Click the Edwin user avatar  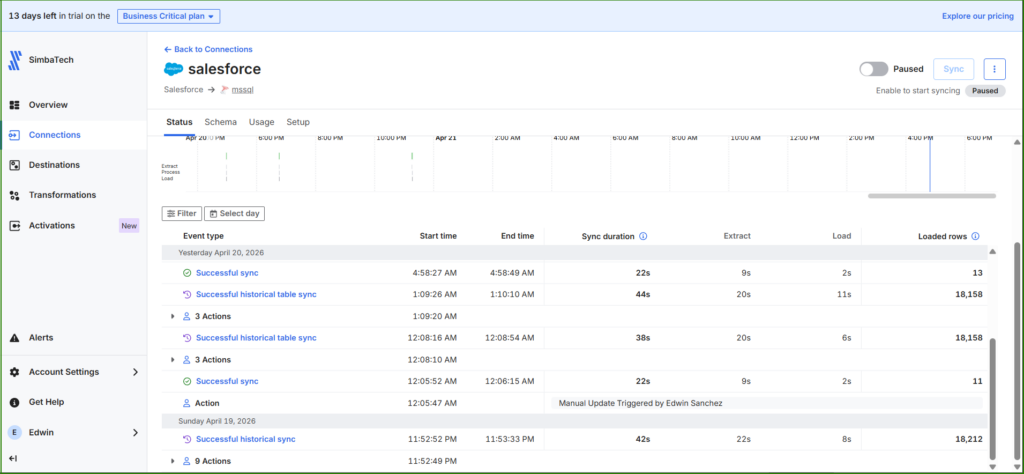coord(14,432)
